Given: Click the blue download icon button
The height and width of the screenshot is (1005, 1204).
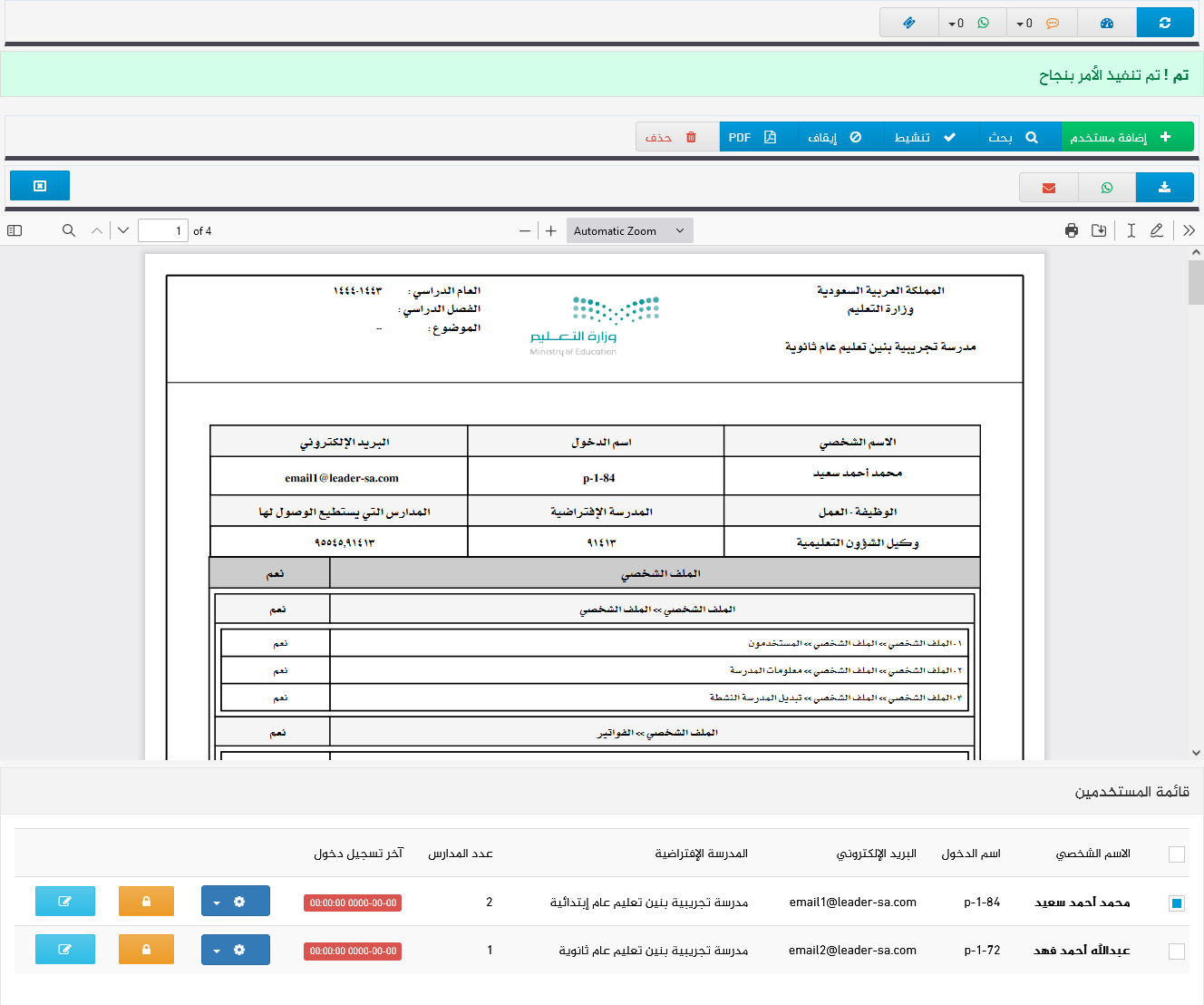Looking at the screenshot, I should (1164, 187).
